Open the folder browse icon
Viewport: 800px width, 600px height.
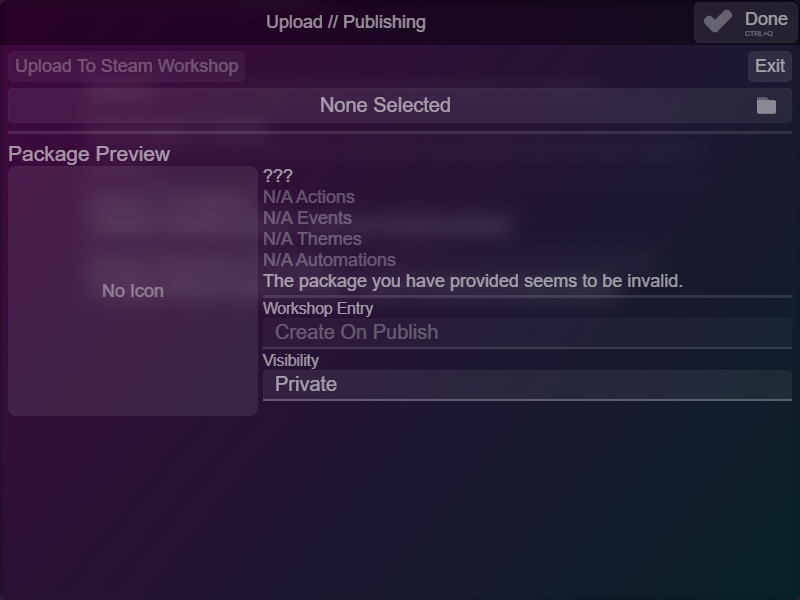766,106
